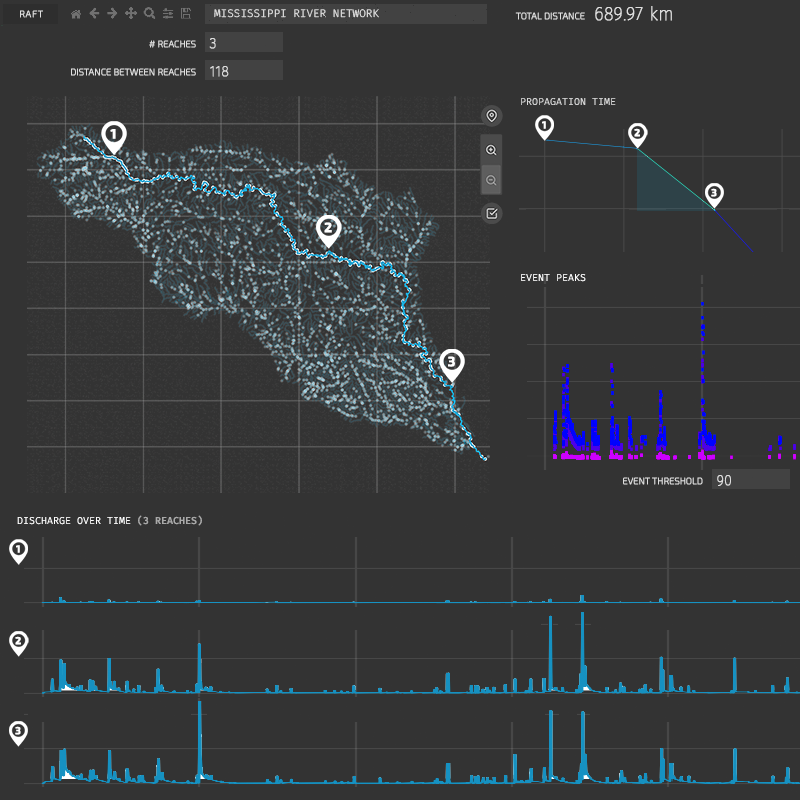Click reach 2 pin in discharge panel
This screenshot has width=800, height=800.
pos(18,642)
